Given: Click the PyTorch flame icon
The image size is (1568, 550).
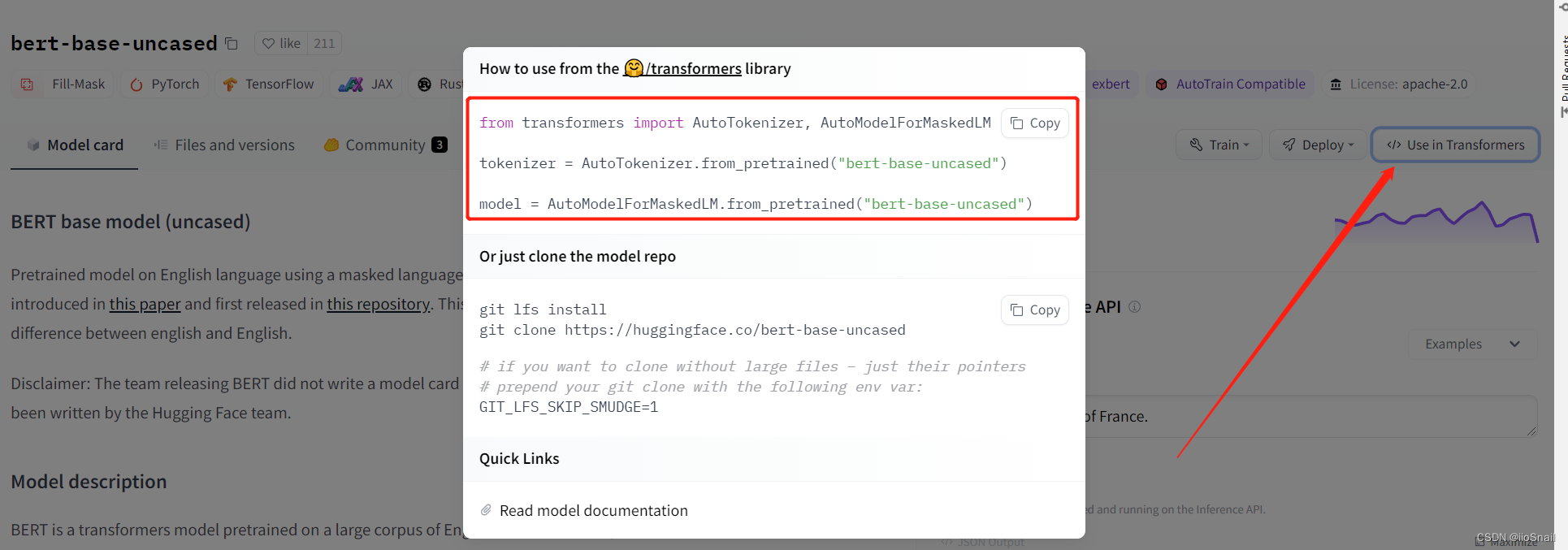Looking at the screenshot, I should click(136, 84).
